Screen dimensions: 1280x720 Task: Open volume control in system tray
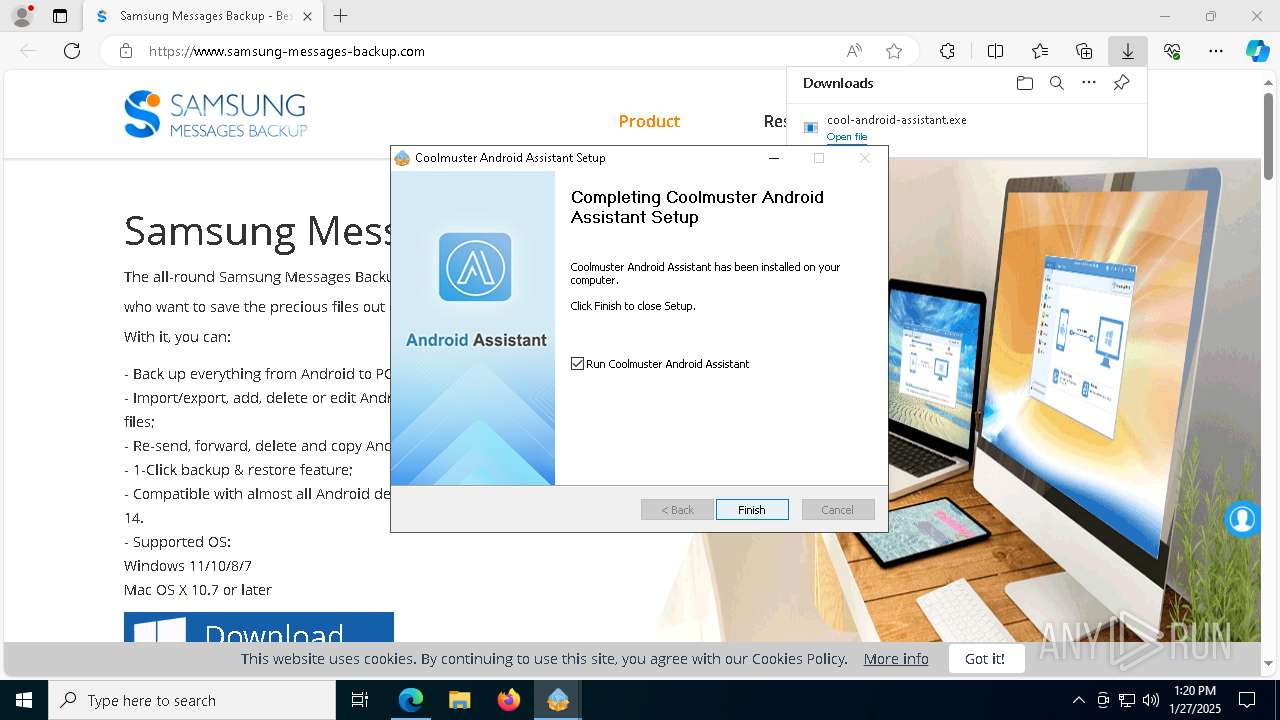1151,700
